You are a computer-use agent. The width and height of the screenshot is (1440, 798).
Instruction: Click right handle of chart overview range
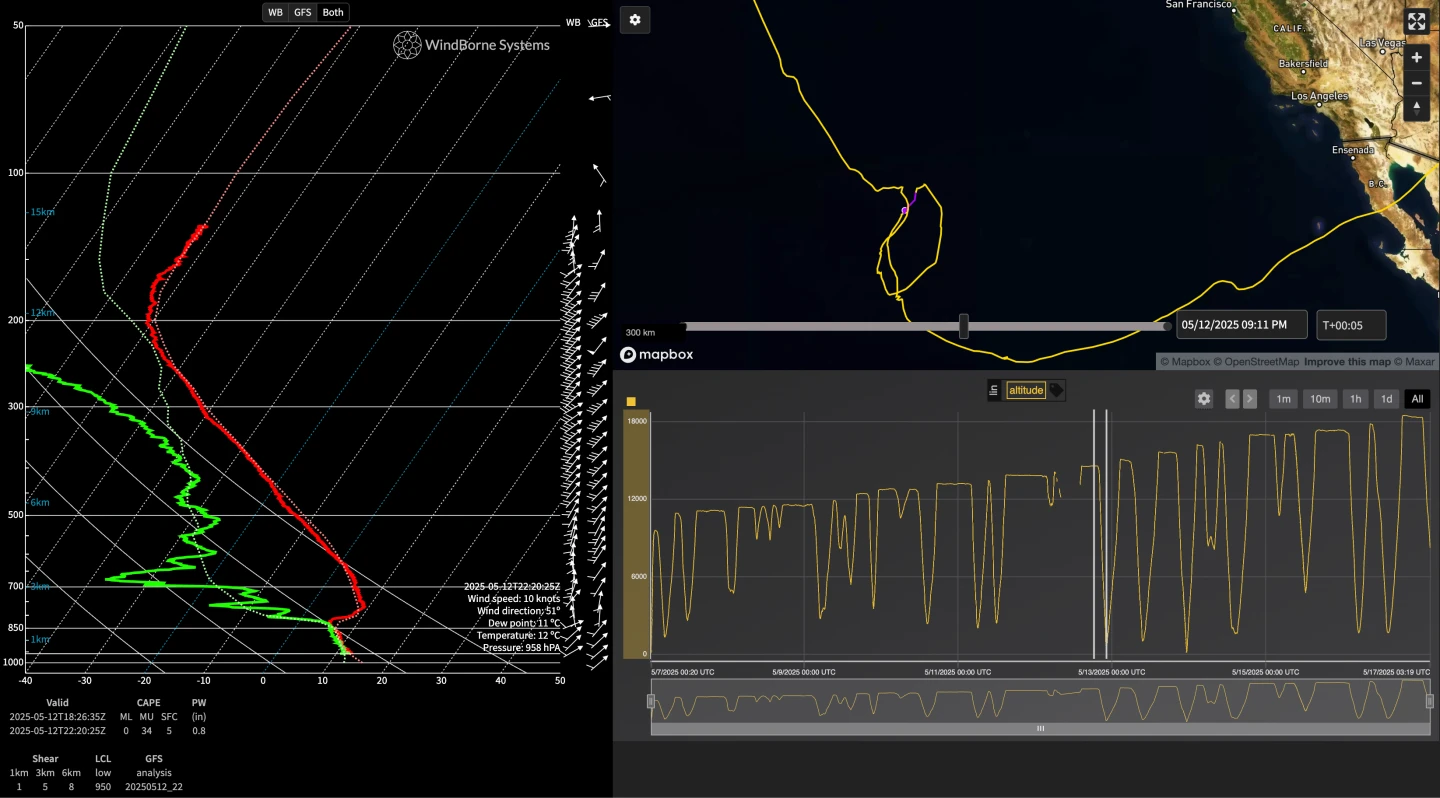pos(1430,701)
